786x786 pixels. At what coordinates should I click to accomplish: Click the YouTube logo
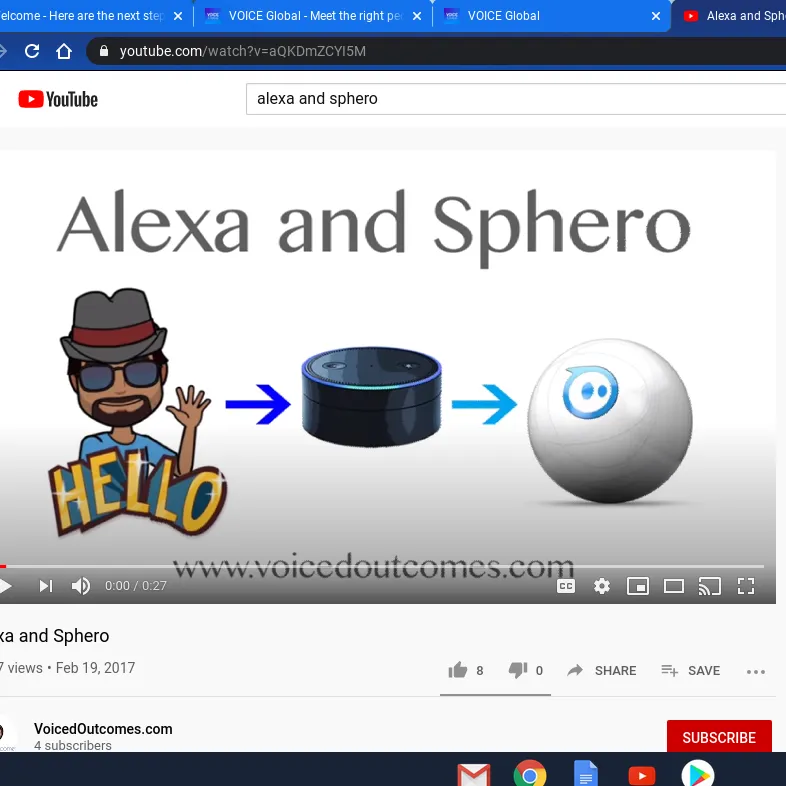pos(58,99)
